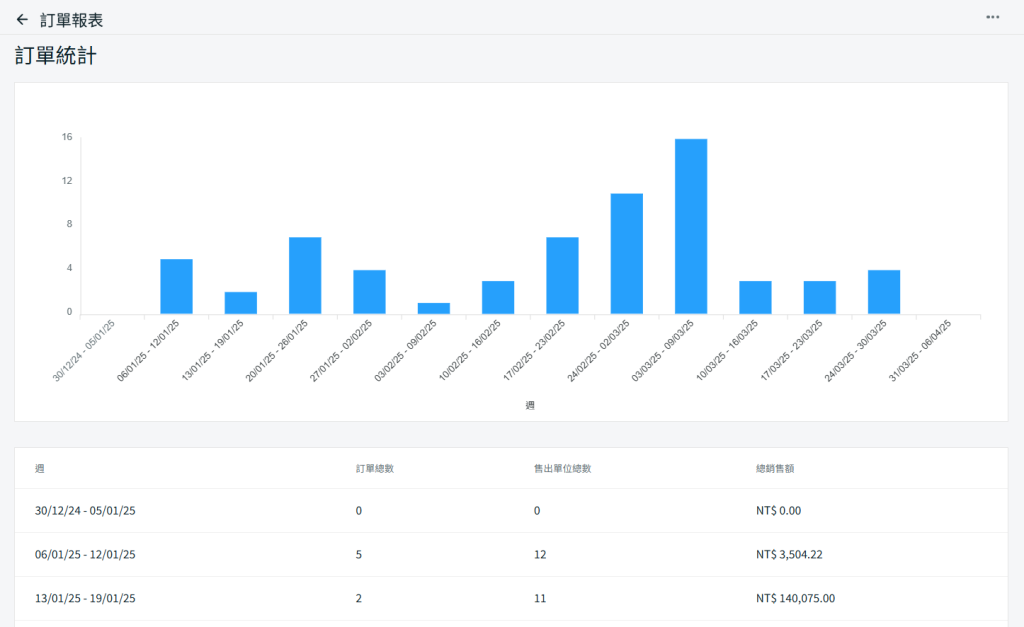
Task: Select the 17/02/25 - 23/02/25 chart bar
Action: pyautogui.click(x=562, y=276)
